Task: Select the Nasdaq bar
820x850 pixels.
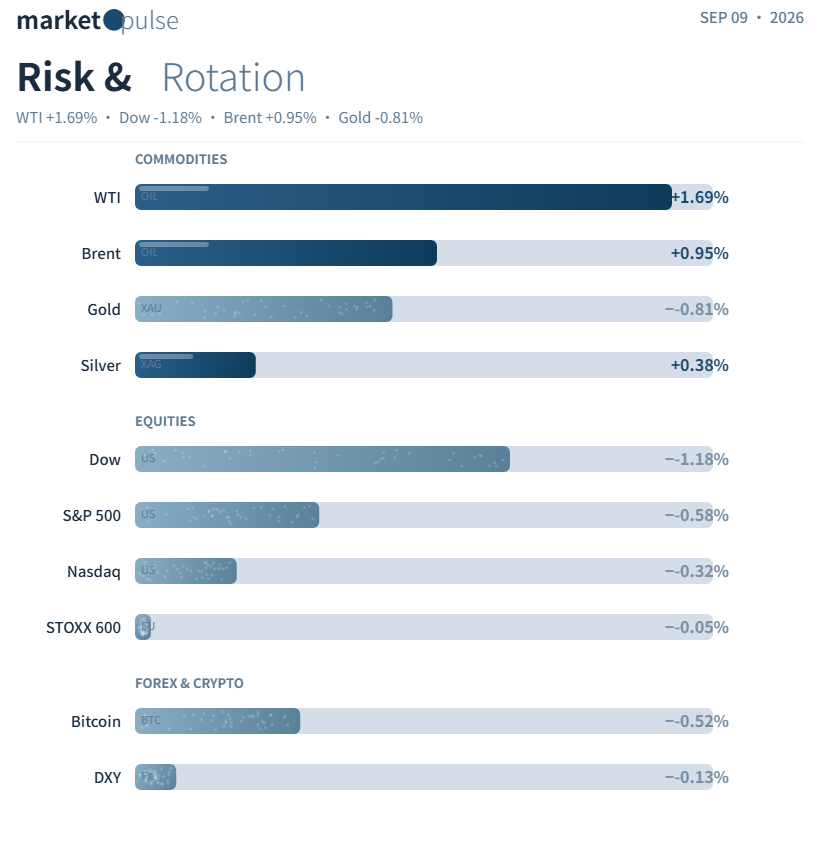Action: pos(186,571)
